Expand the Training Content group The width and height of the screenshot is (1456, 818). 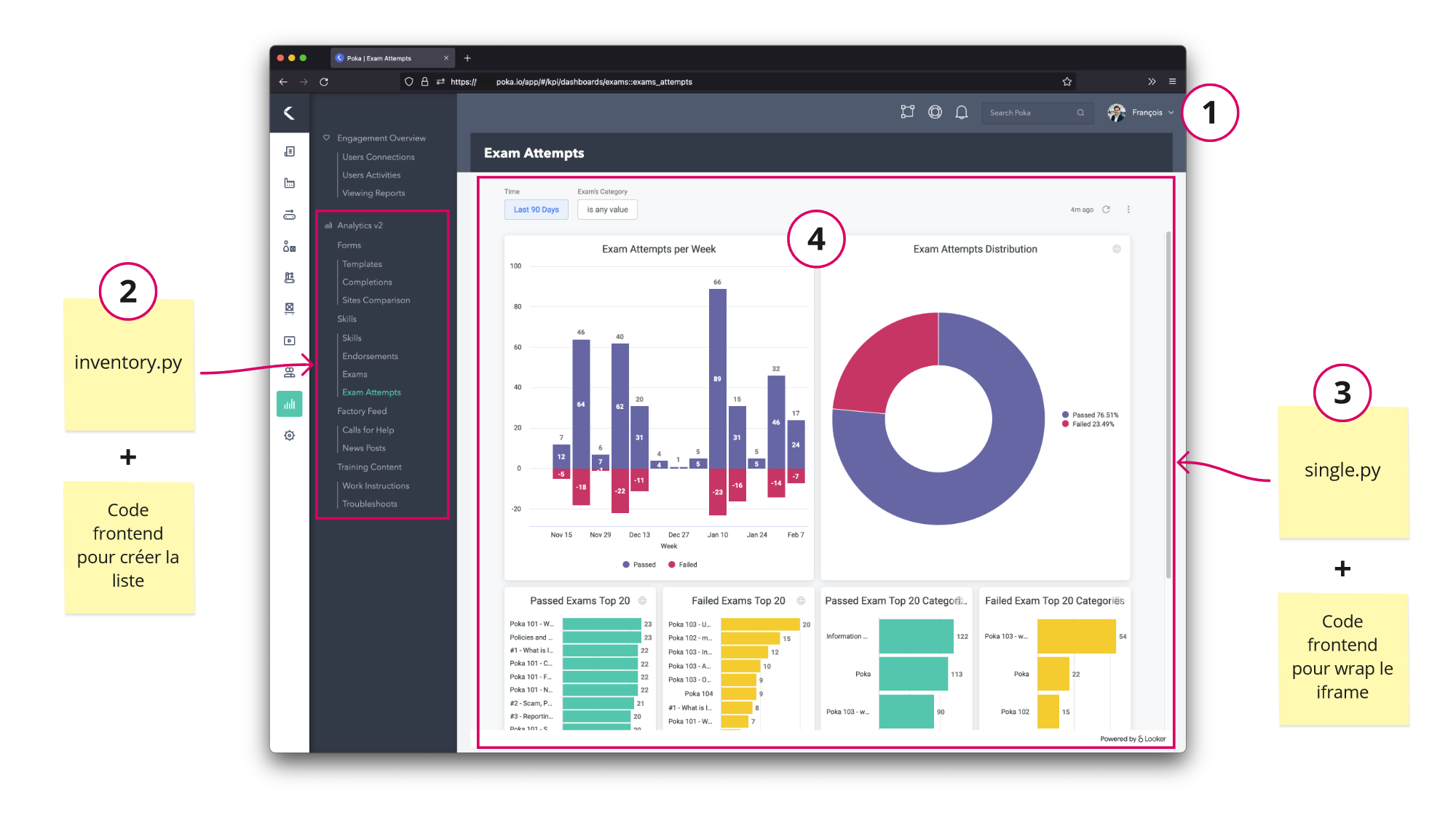[x=369, y=467]
